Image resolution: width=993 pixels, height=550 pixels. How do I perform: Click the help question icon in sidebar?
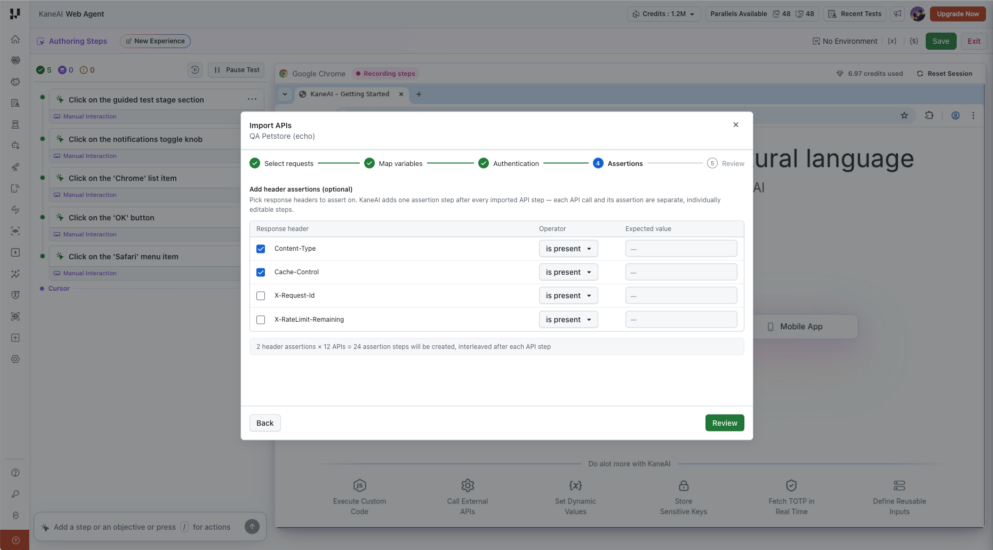(x=15, y=473)
